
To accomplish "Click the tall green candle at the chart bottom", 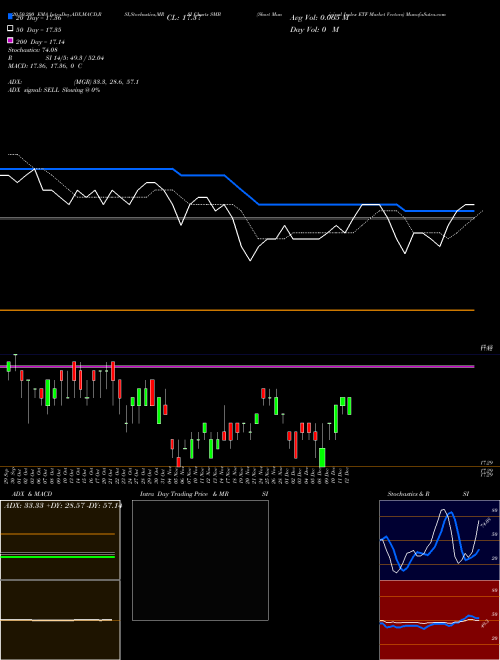I will (322, 457).
